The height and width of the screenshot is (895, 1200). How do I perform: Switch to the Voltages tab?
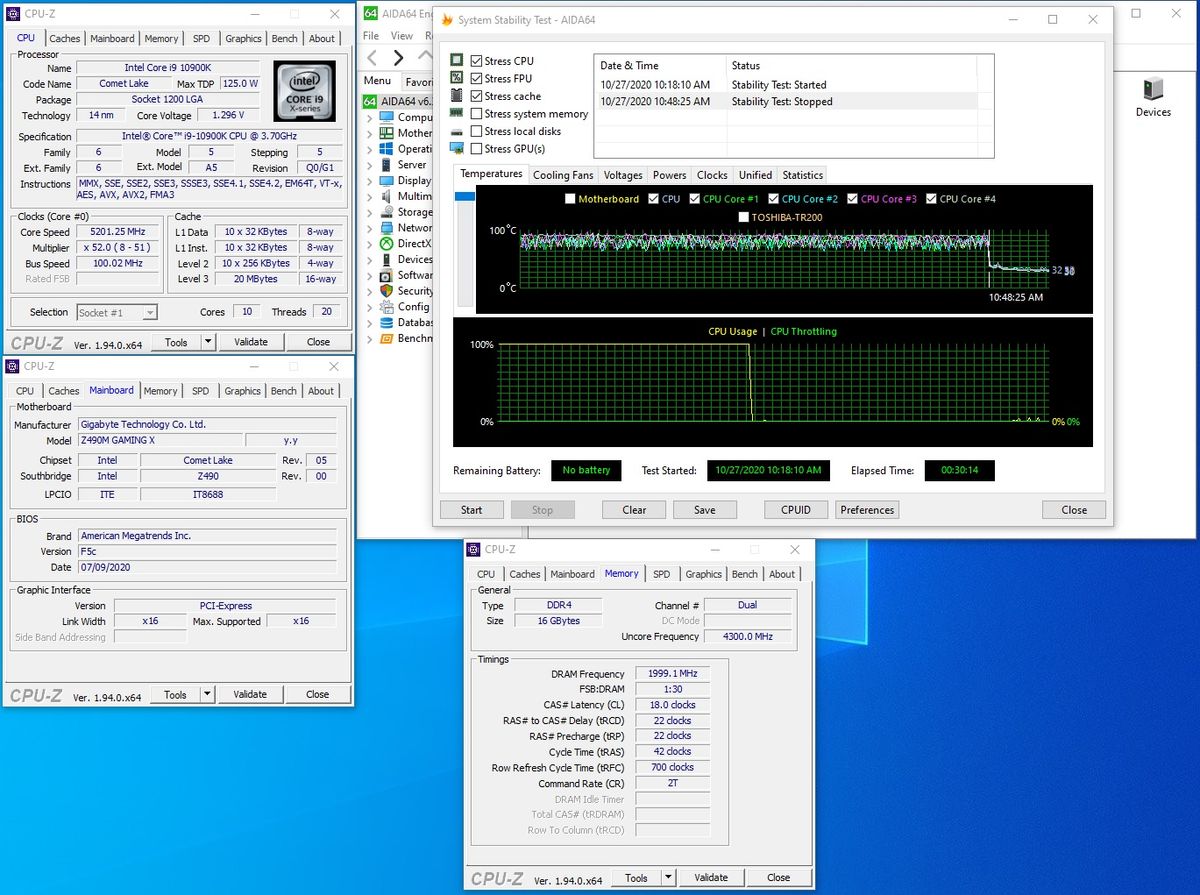[623, 175]
